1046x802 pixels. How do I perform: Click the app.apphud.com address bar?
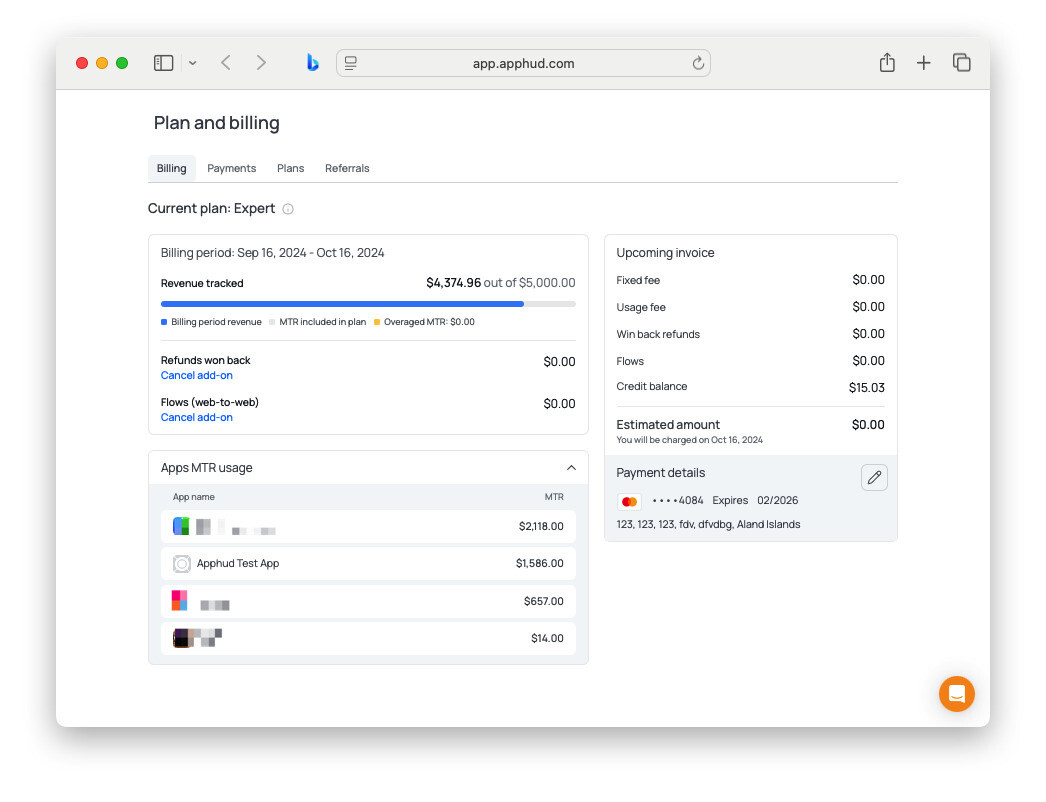coord(523,63)
